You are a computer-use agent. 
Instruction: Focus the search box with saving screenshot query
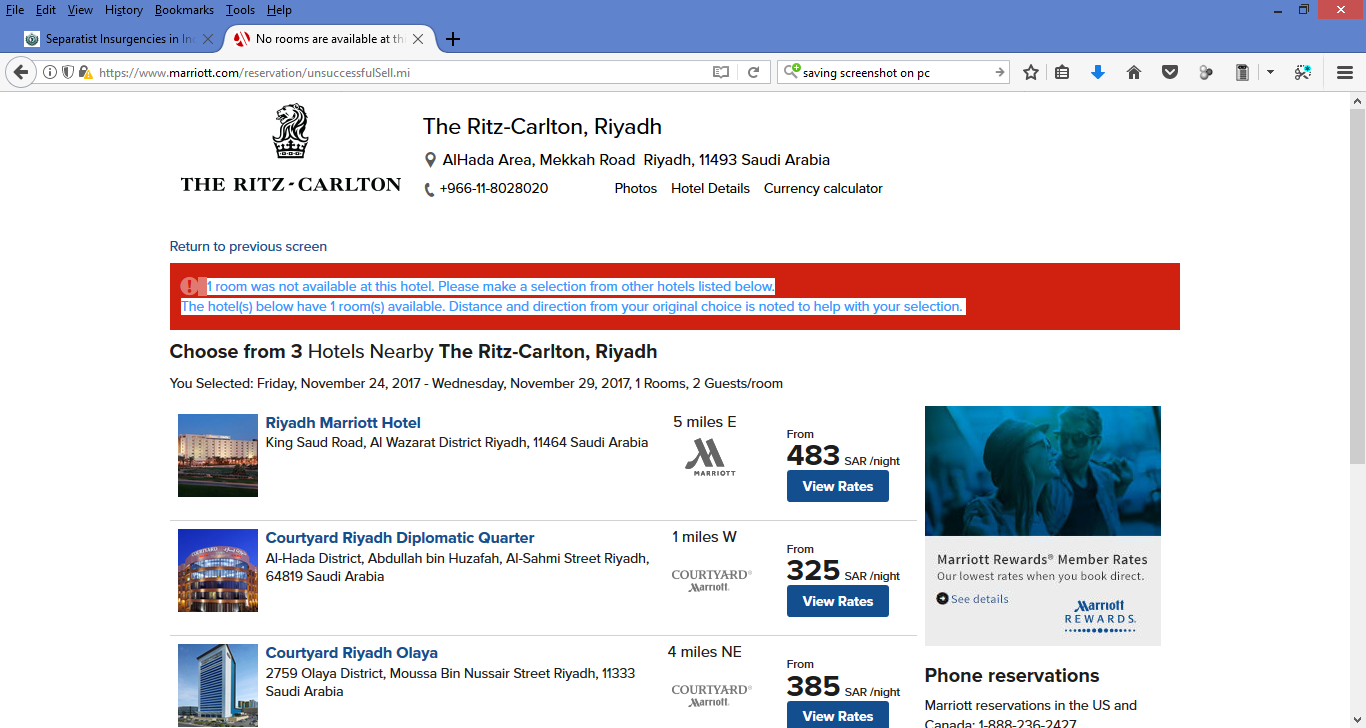895,72
